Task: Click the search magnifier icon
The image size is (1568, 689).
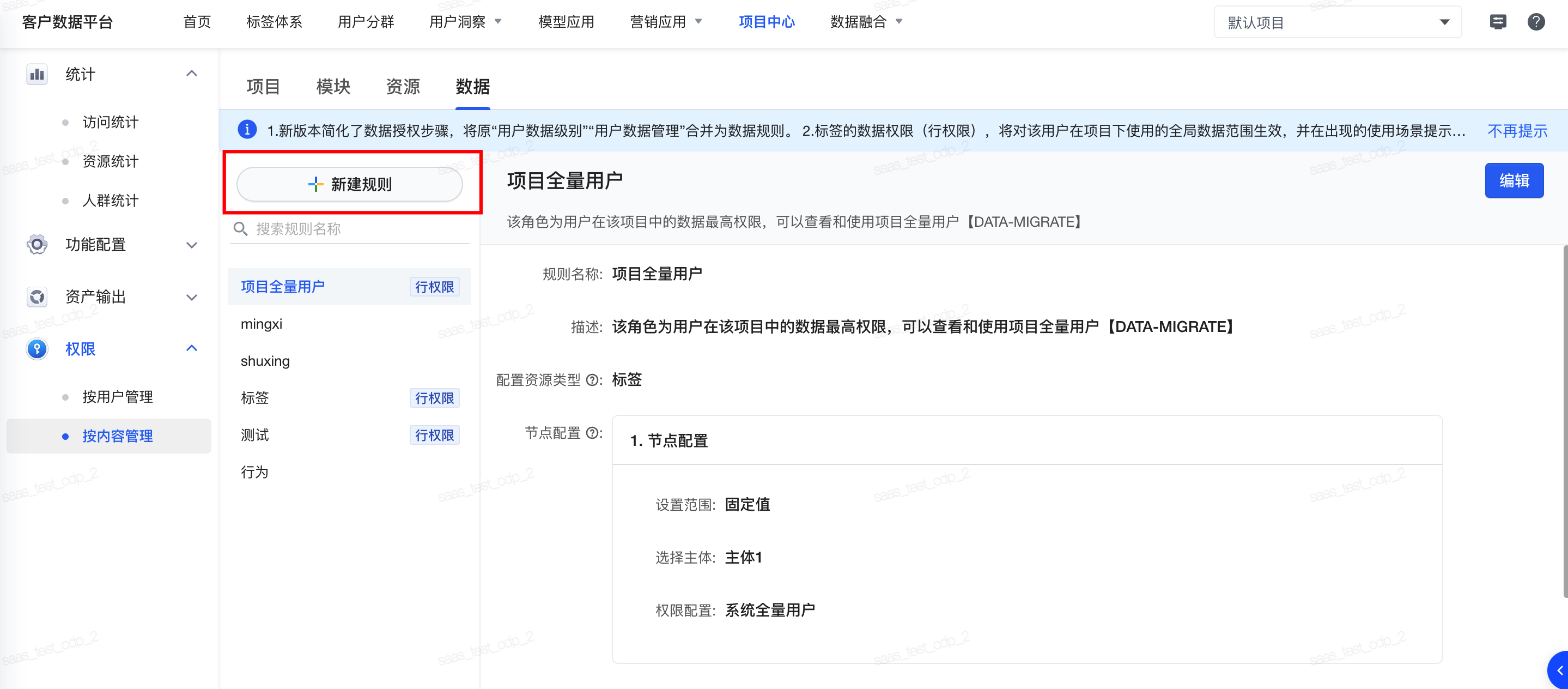Action: 240,229
